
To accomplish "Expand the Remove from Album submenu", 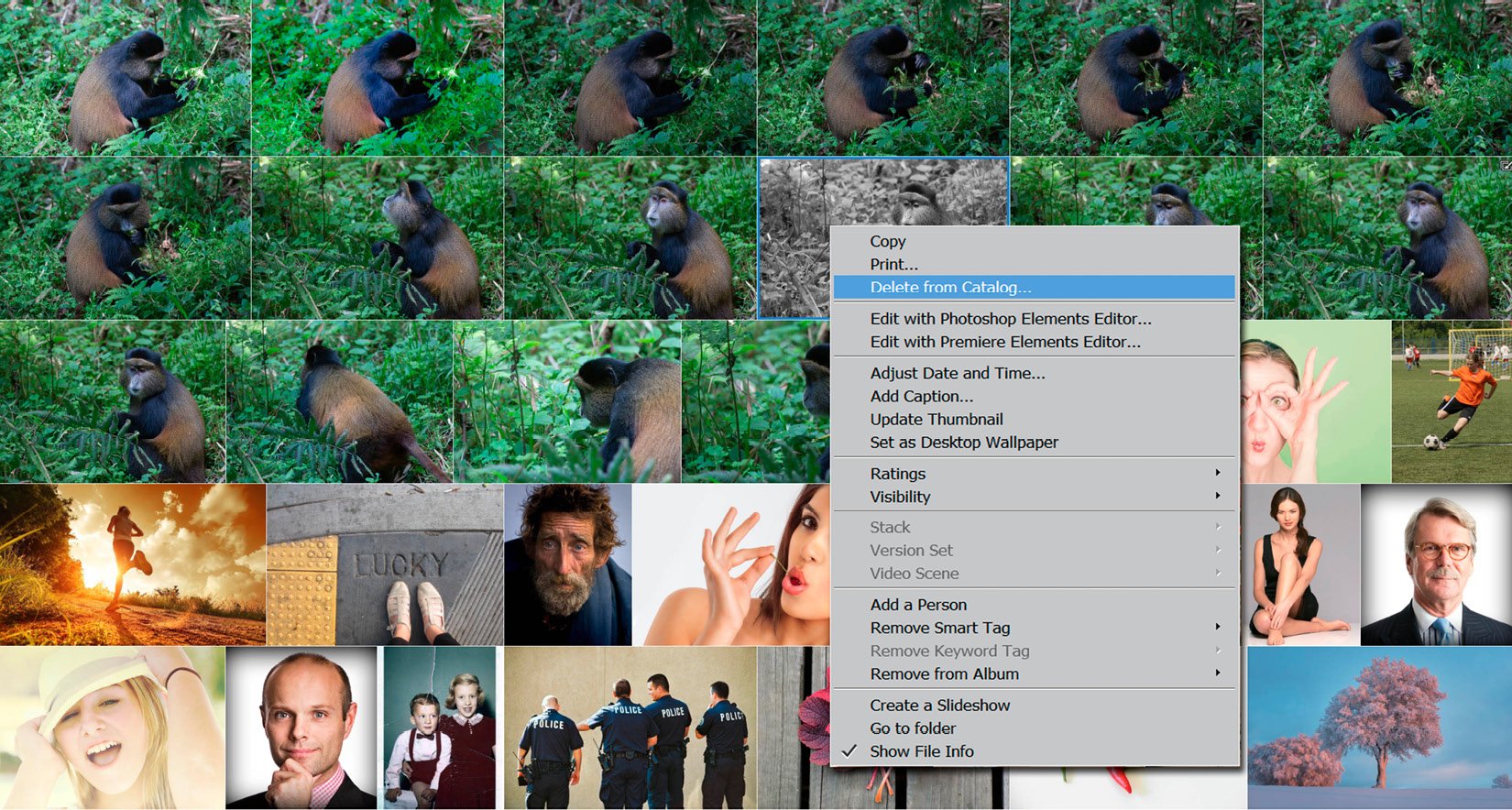I will [1034, 673].
